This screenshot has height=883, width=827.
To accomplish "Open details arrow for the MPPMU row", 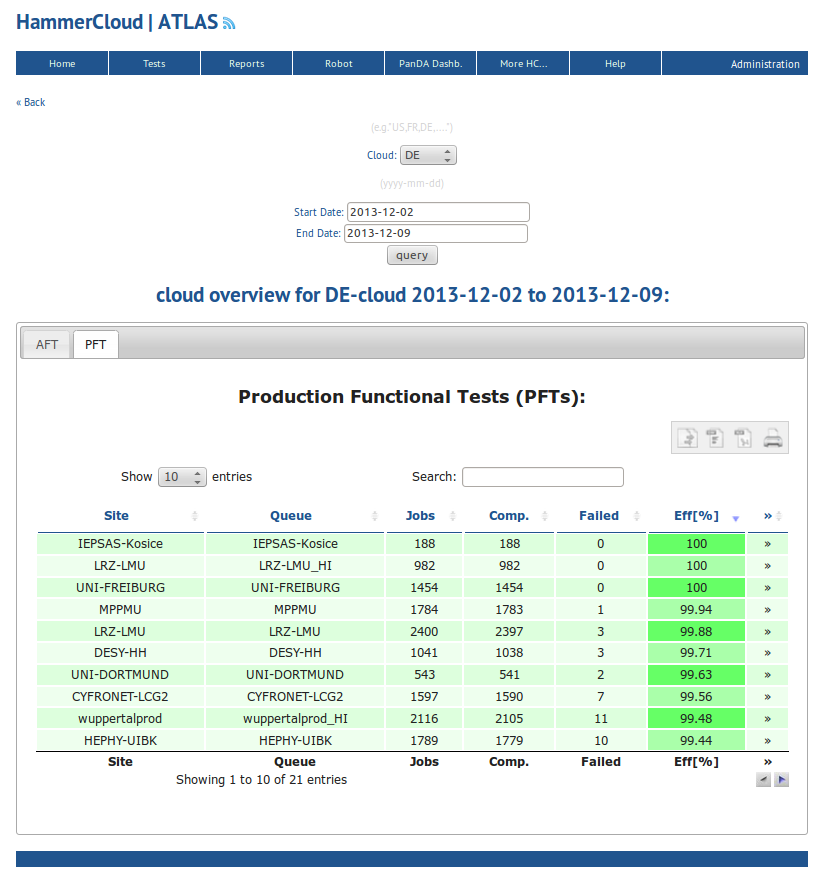I will pos(767,609).
